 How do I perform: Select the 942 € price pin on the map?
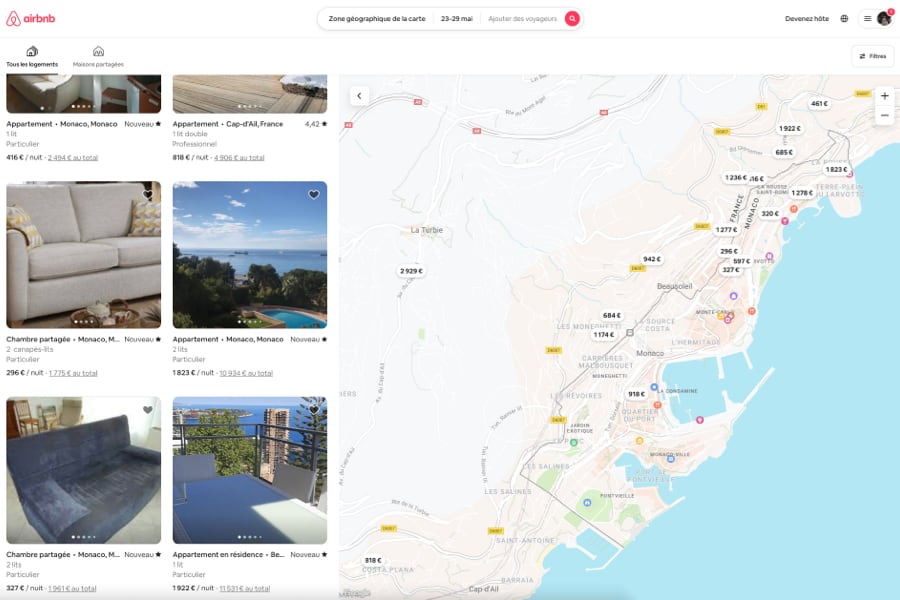(x=651, y=259)
